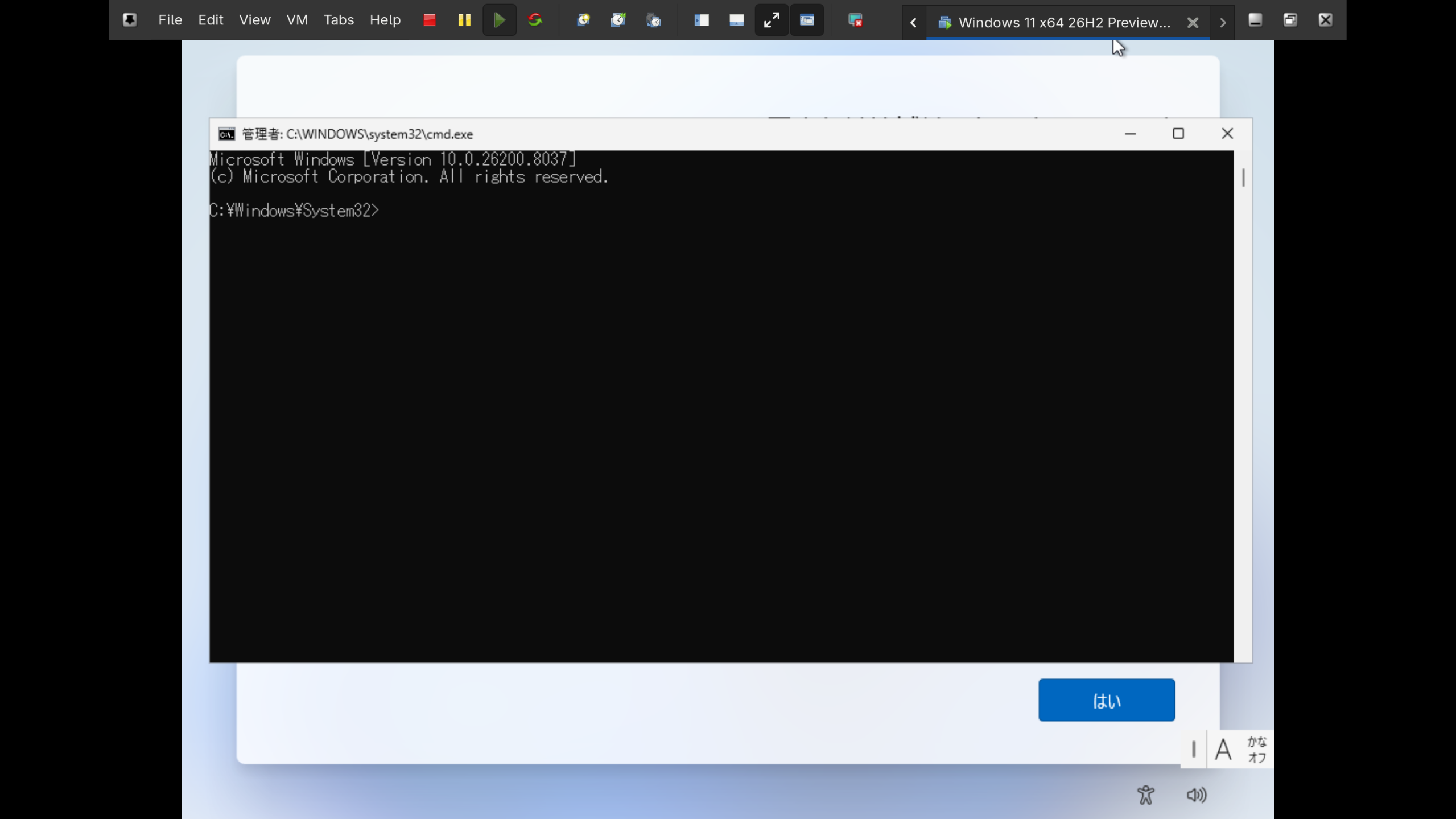Viewport: 1456px width, 819px height.
Task: Close the VMware Workstation window
Action: [1326, 20]
